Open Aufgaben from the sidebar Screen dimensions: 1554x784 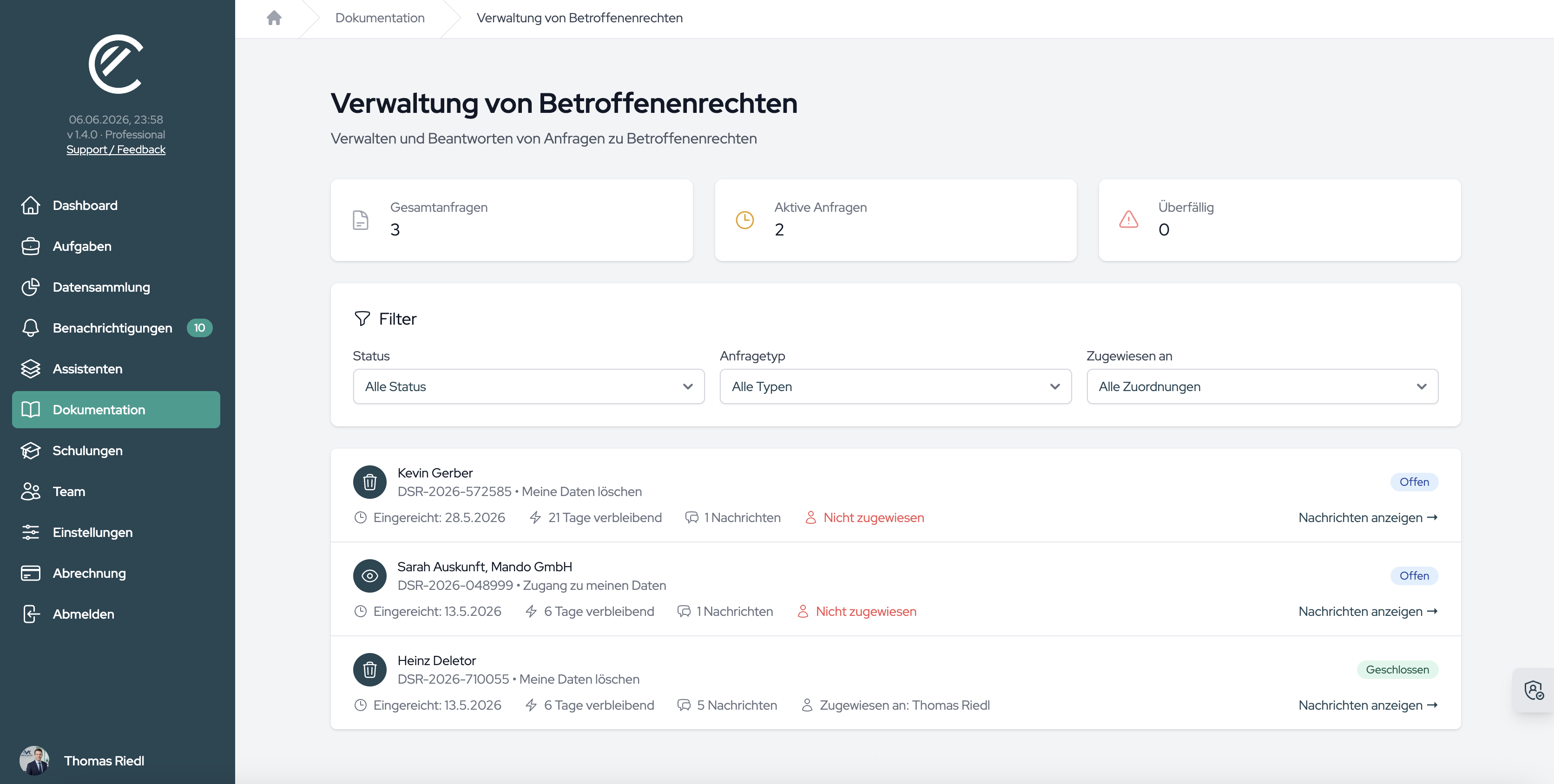[116, 246]
